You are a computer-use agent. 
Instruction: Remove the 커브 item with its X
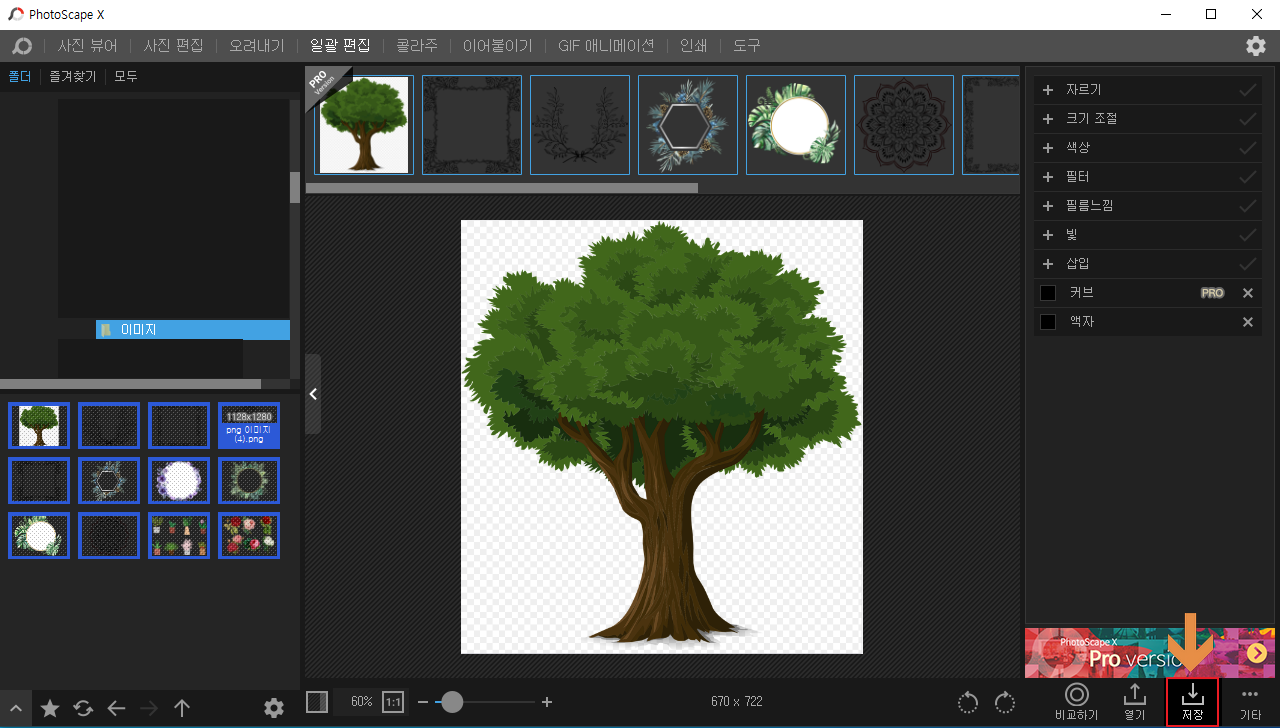point(1248,293)
